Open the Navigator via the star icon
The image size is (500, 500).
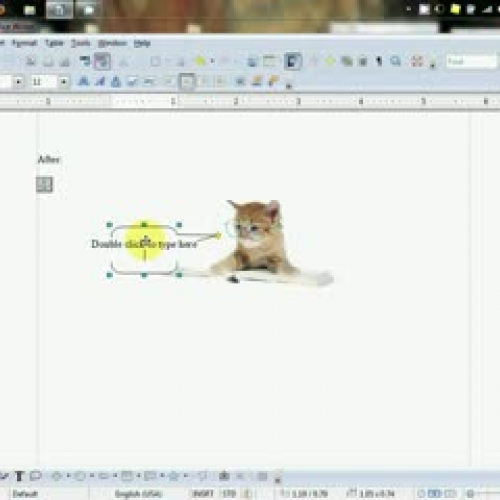tap(330, 61)
